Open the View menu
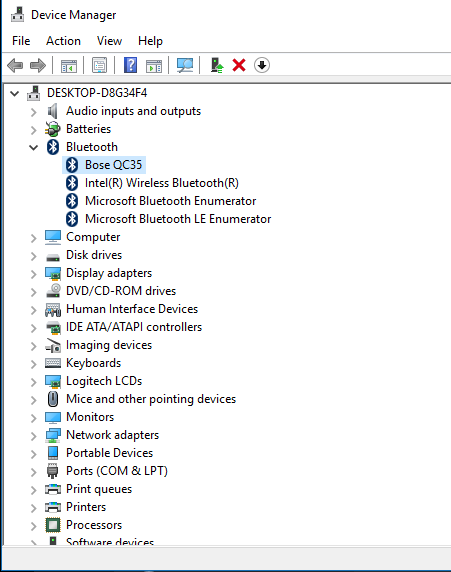The width and height of the screenshot is (451, 572). pyautogui.click(x=109, y=41)
